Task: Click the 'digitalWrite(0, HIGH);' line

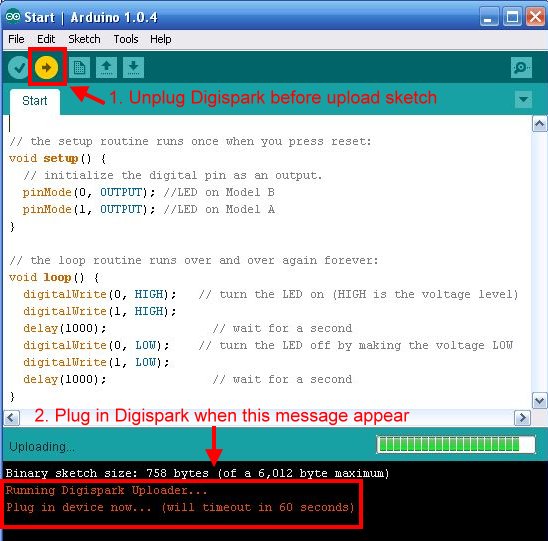Action: (100, 294)
